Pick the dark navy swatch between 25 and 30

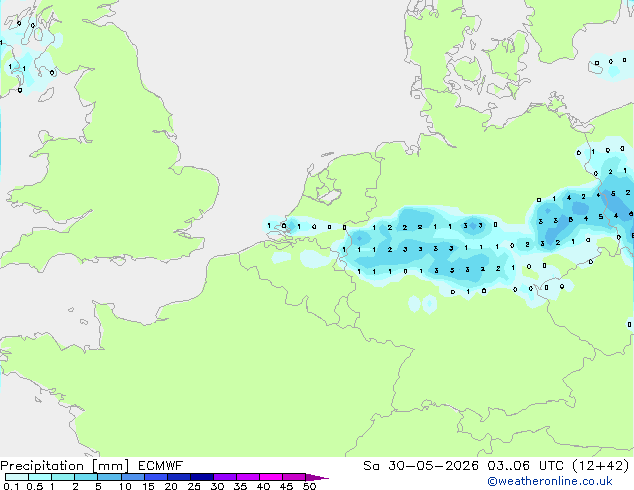tap(202, 477)
